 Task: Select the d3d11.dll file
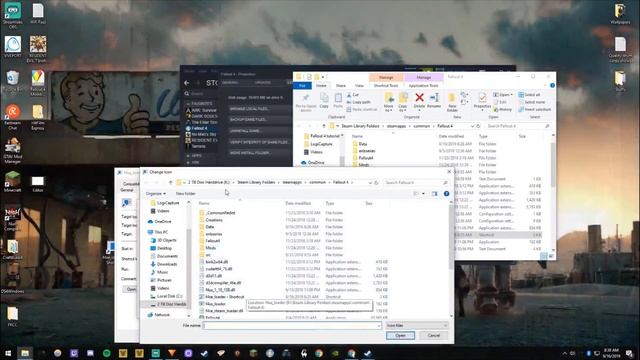point(211,276)
